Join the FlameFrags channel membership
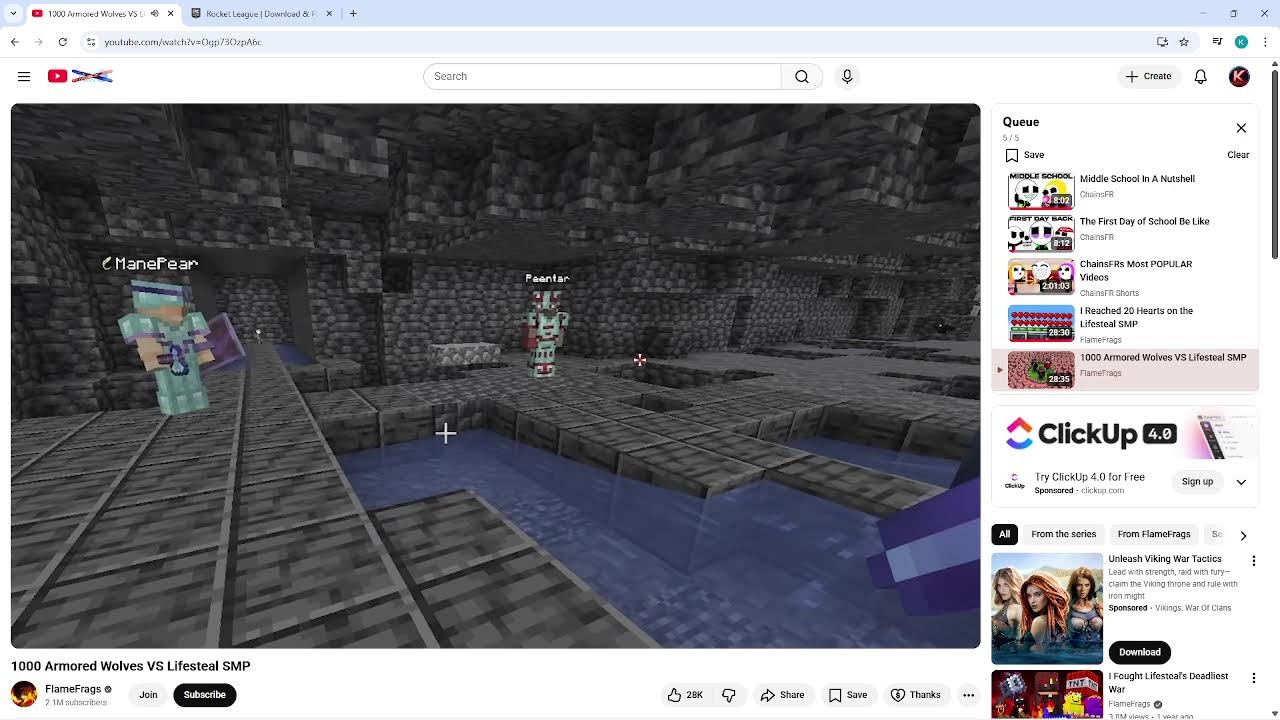1280x720 pixels. coord(148,695)
